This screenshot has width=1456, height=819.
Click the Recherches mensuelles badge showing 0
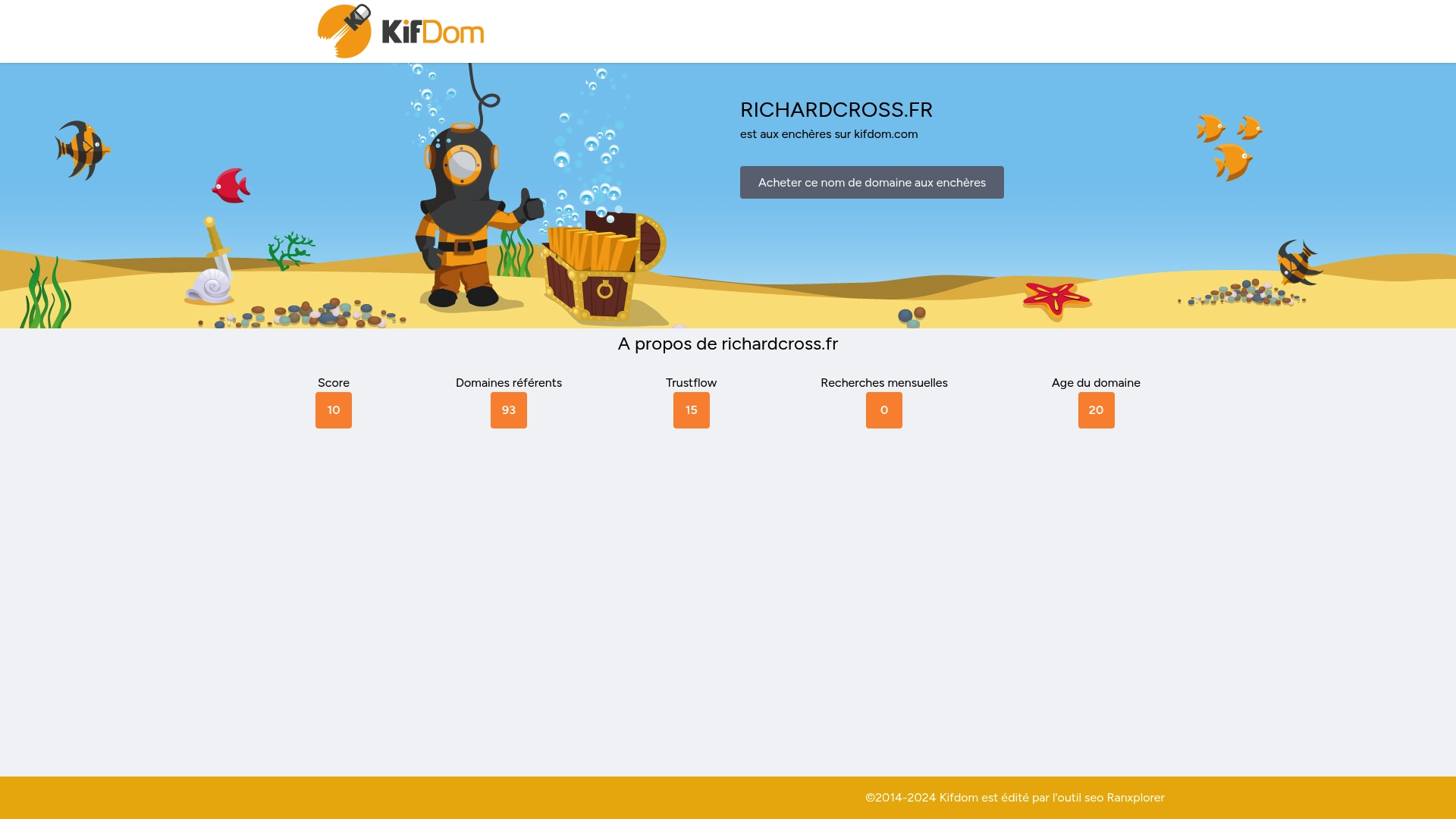[x=883, y=409]
